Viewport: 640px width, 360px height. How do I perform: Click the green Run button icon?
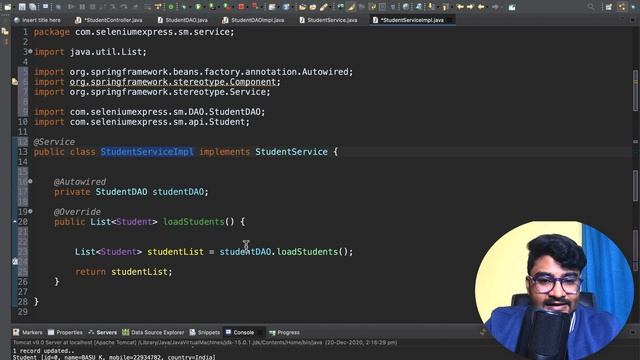pos(198,7)
